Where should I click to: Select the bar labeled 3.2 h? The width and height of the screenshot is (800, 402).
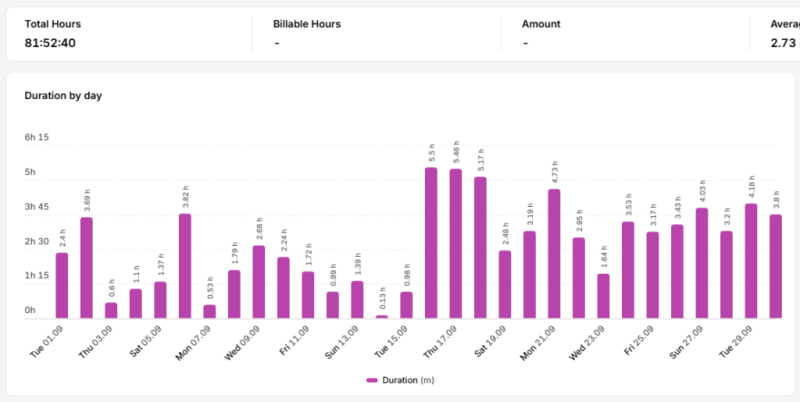point(726,275)
